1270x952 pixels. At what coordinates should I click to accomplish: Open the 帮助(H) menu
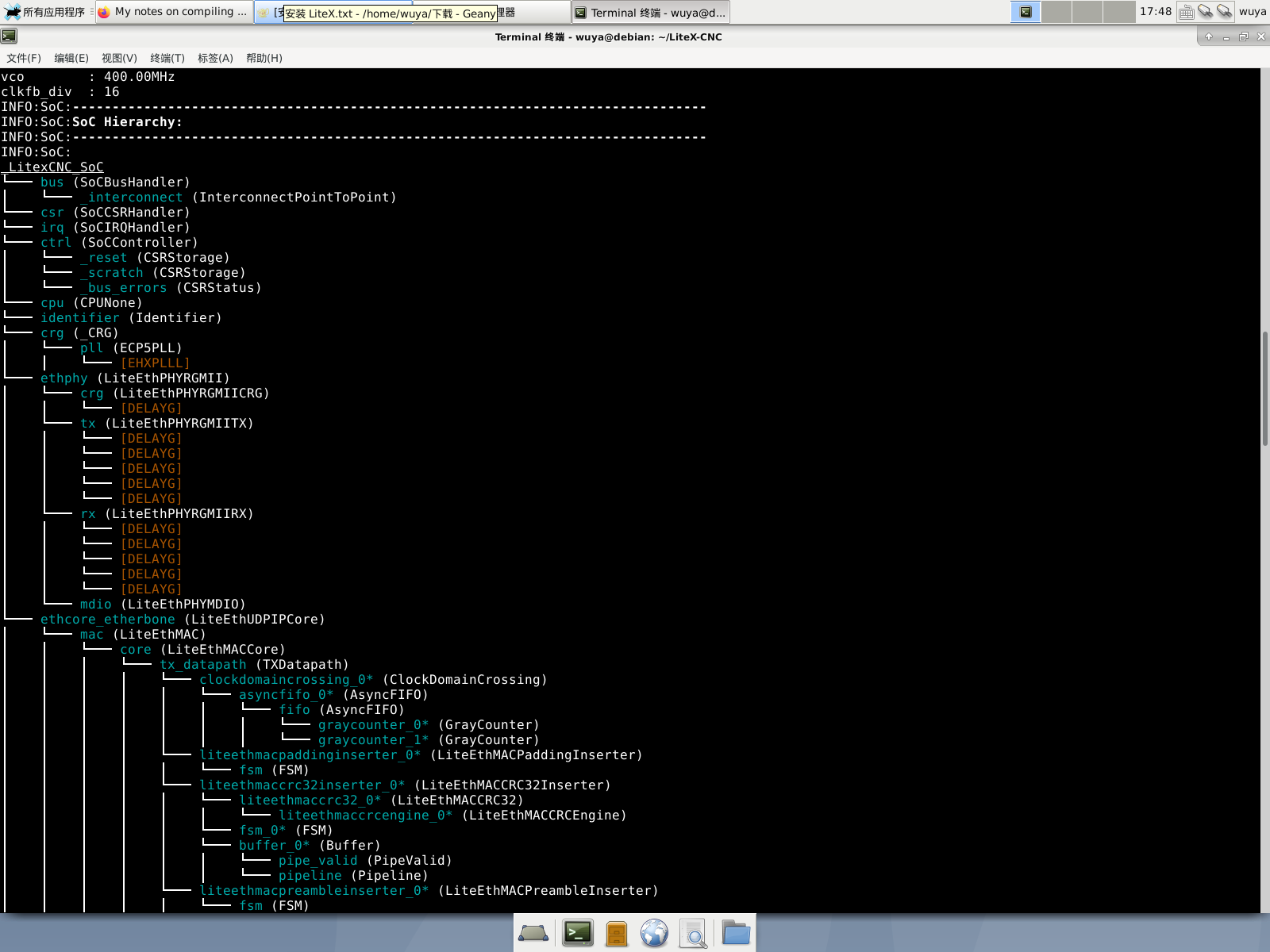tap(264, 58)
